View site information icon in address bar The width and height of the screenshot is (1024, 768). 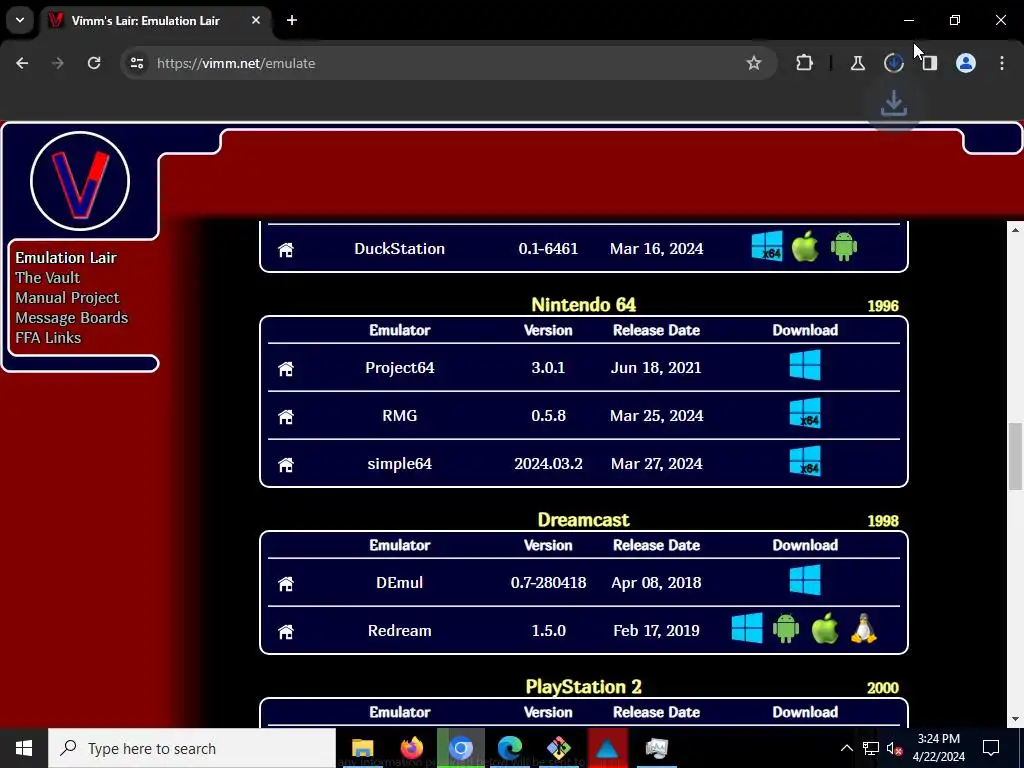[x=136, y=63]
